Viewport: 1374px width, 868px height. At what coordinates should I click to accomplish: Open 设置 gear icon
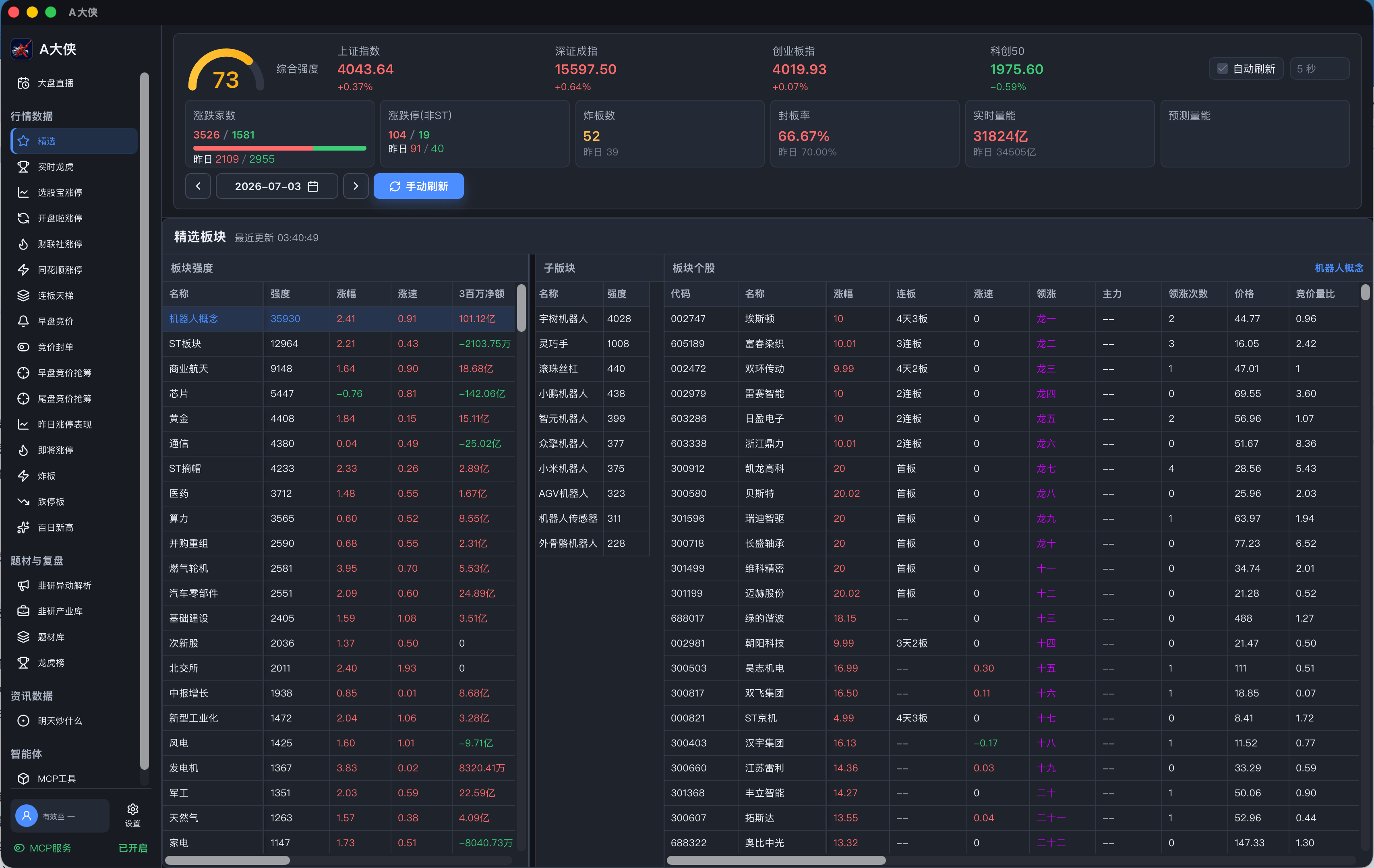point(133,809)
